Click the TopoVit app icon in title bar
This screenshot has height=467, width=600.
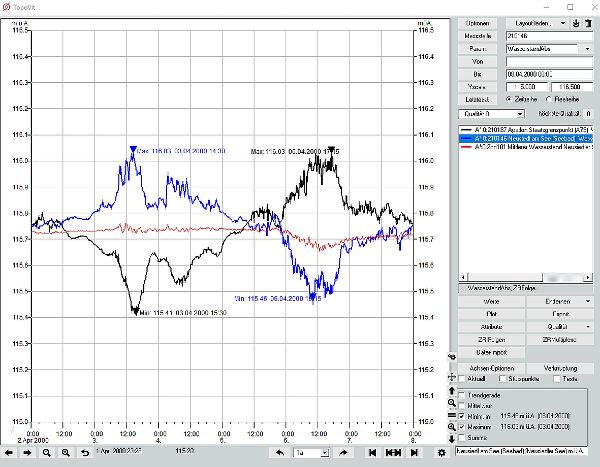(6, 7)
